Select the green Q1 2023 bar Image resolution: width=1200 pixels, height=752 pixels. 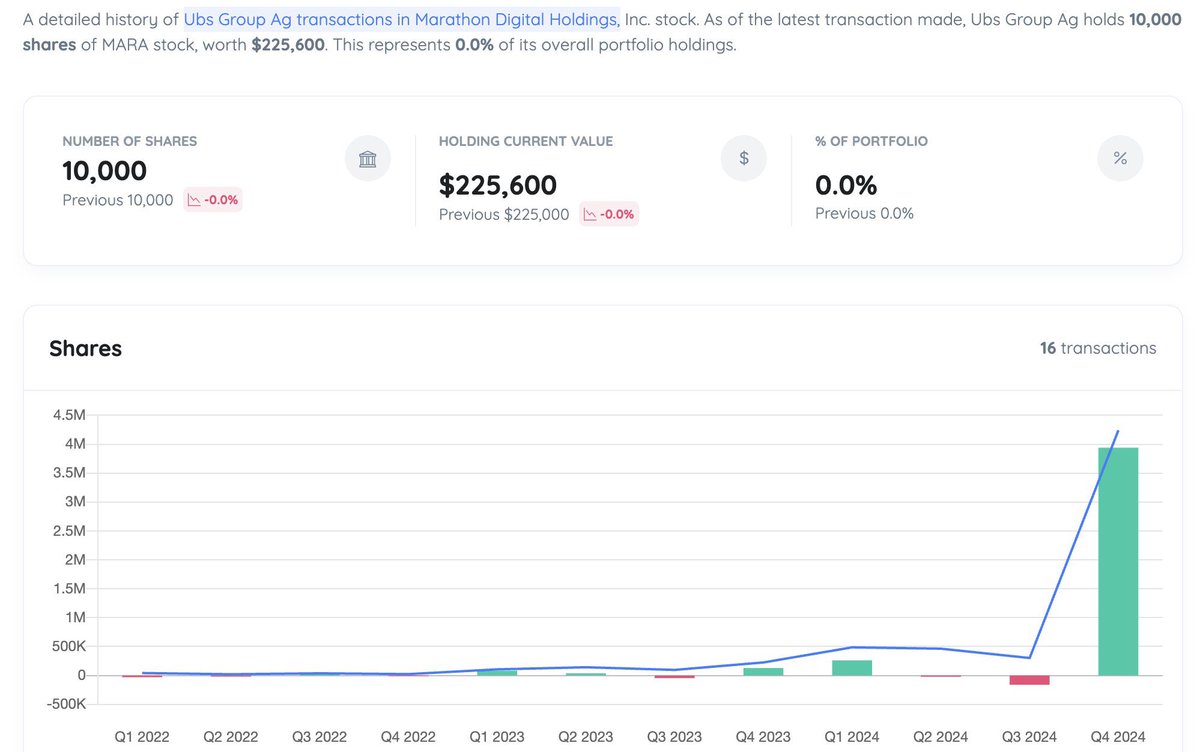(497, 673)
